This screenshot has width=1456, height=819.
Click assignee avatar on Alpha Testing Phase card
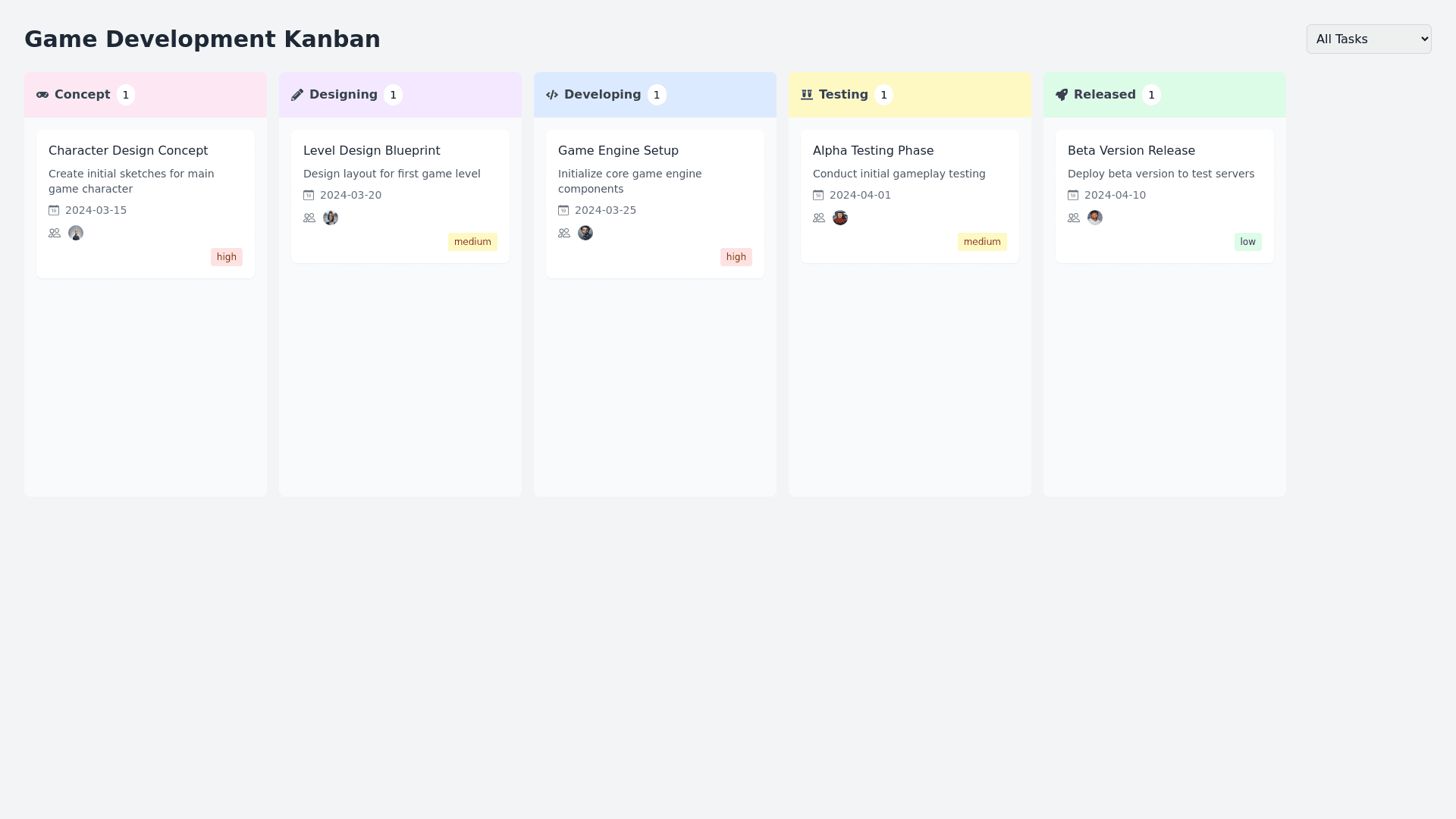(840, 218)
